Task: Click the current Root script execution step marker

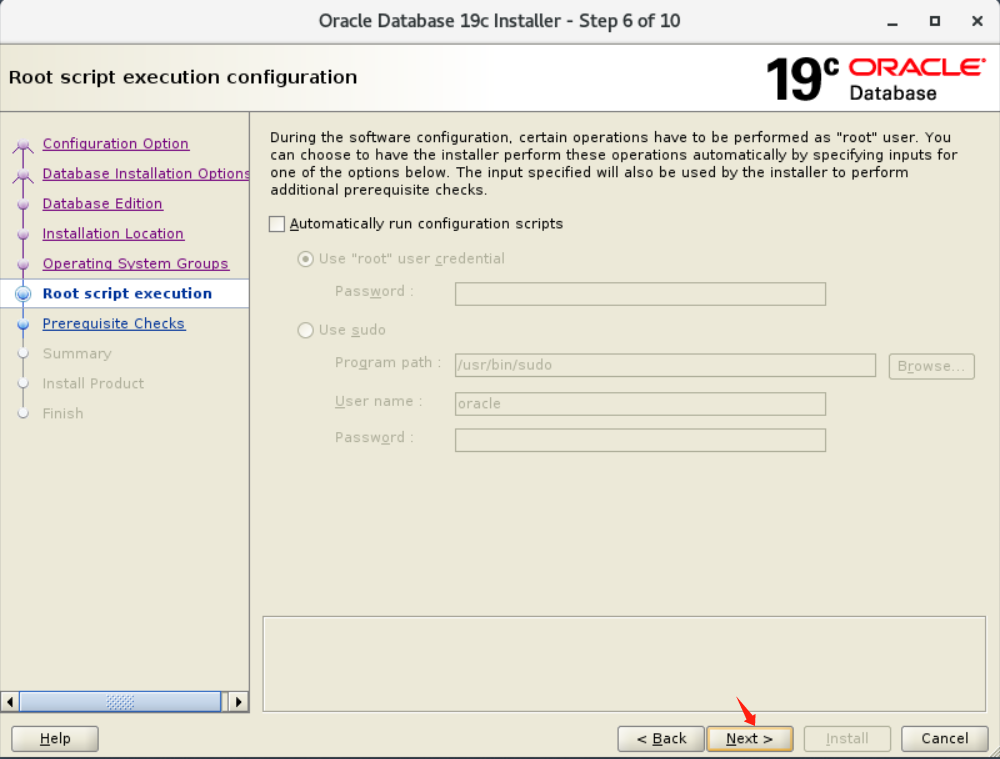Action: (23, 294)
